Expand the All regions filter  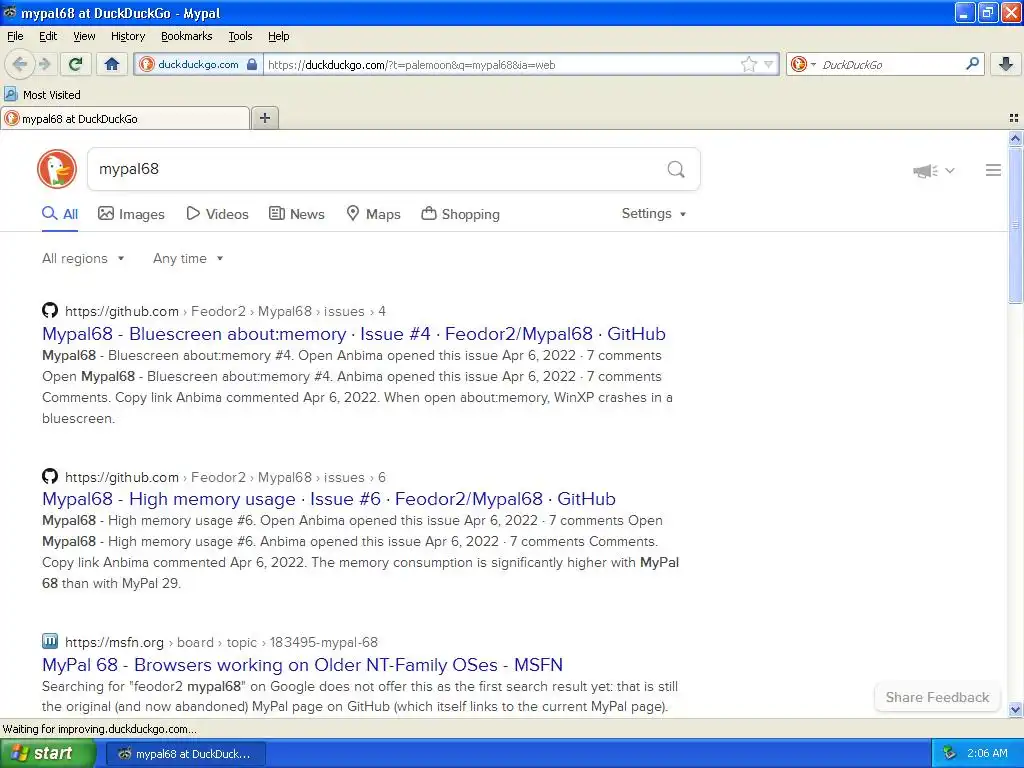[83, 259]
